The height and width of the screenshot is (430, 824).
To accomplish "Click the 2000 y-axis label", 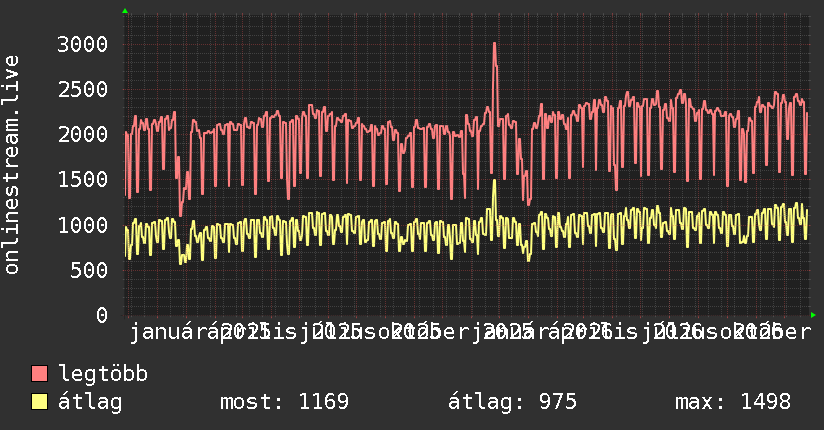I will pos(83,135).
